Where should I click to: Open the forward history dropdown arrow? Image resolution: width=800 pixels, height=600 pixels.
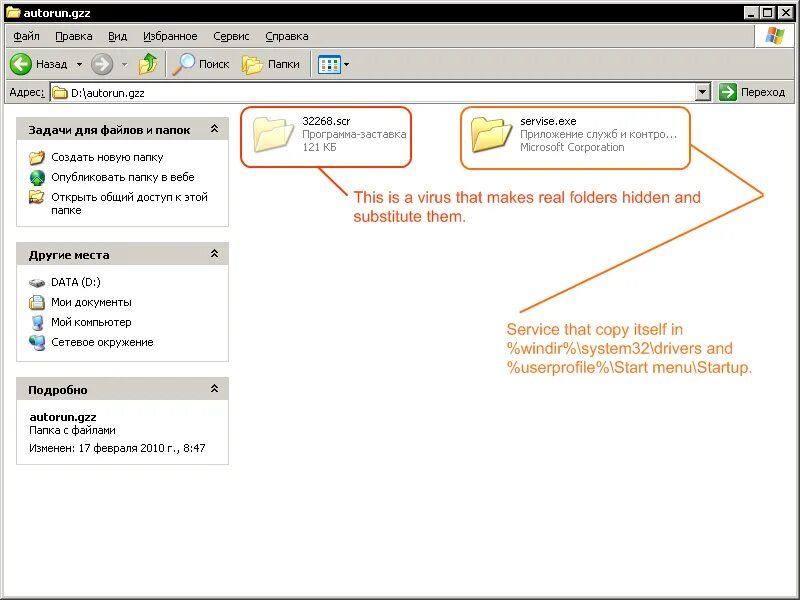click(x=124, y=64)
